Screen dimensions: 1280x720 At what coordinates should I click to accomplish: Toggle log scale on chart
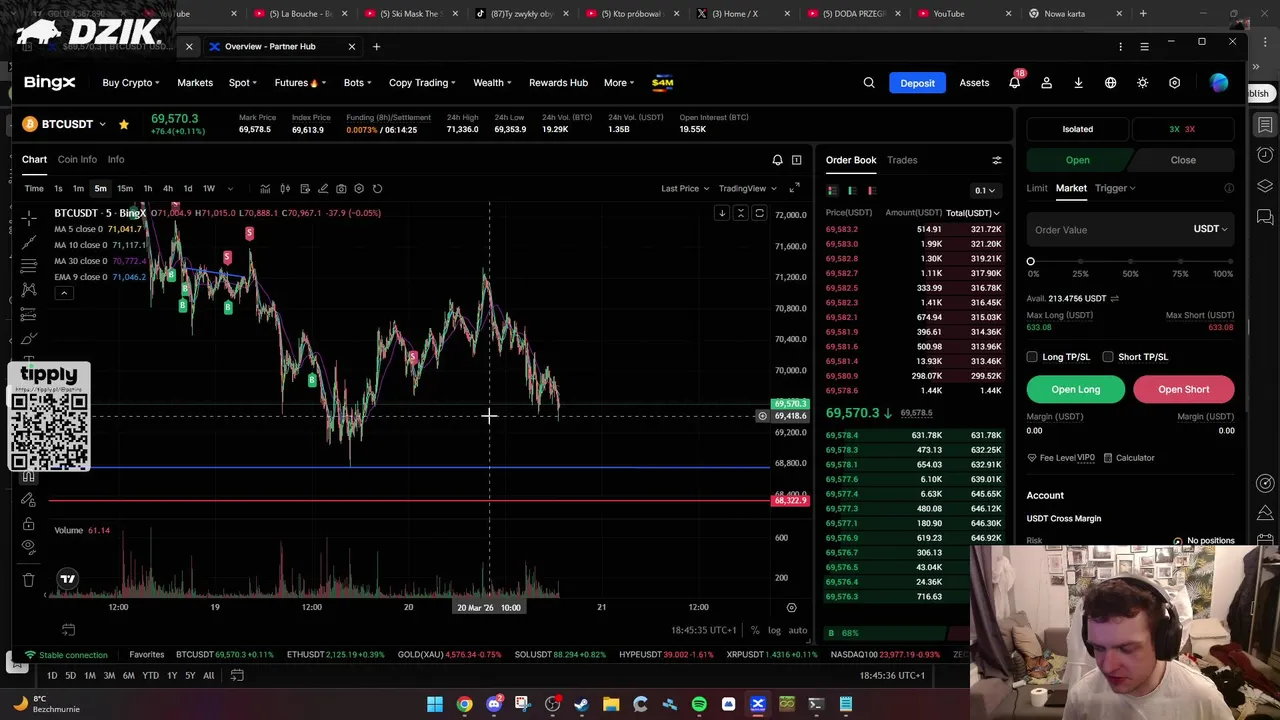point(774,630)
